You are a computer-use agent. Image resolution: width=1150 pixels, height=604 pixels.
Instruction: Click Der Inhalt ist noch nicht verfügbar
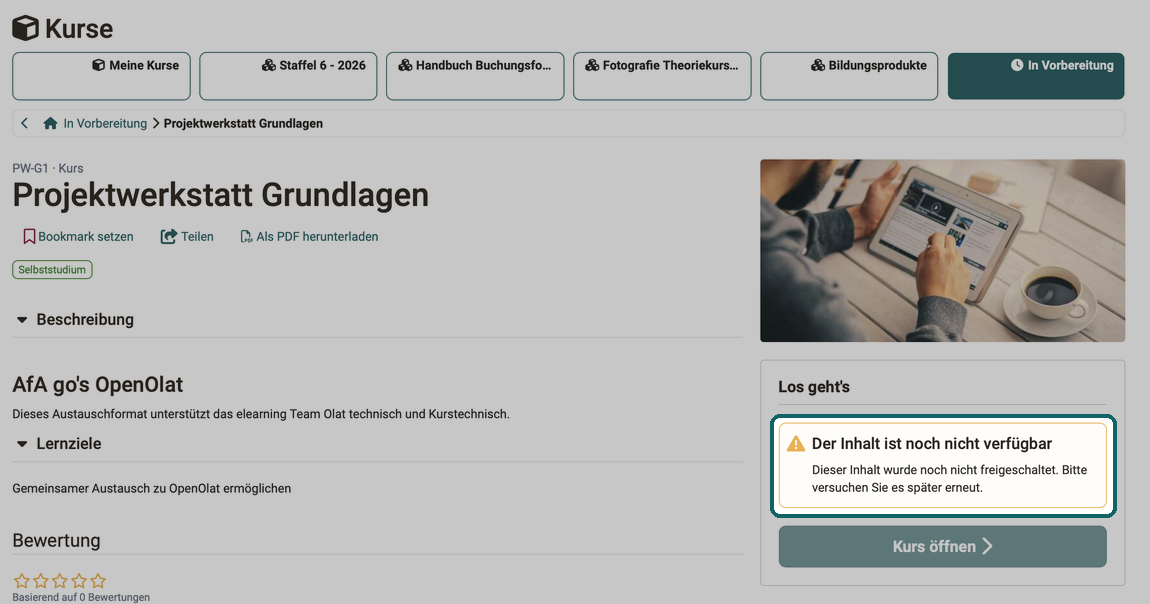[x=931, y=443]
